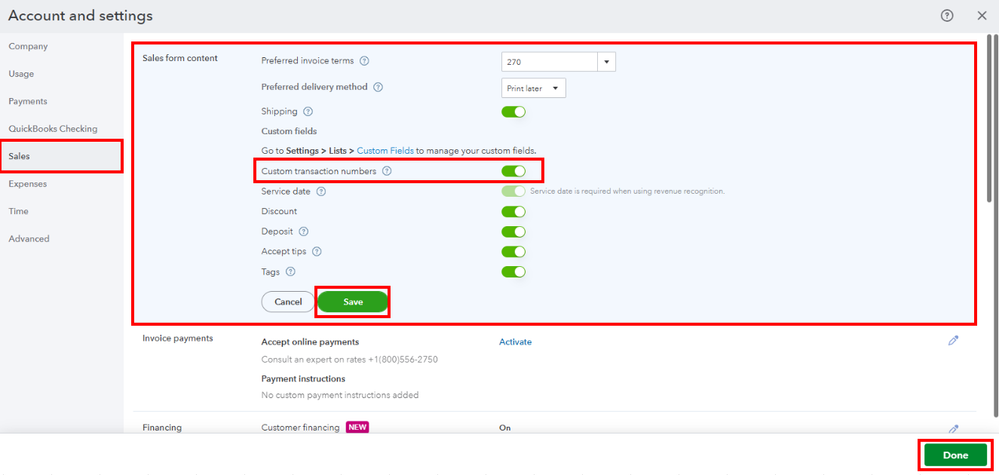Click help icon next to Tags
The height and width of the screenshot is (475, 999).
pos(291,272)
